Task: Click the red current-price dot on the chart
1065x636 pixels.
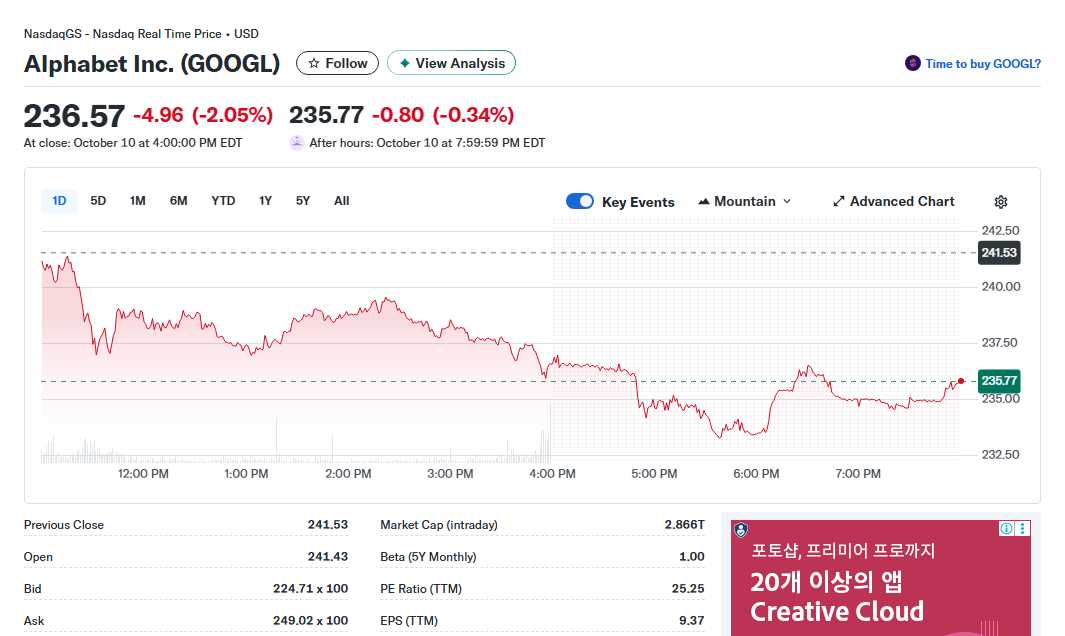Action: (x=960, y=381)
